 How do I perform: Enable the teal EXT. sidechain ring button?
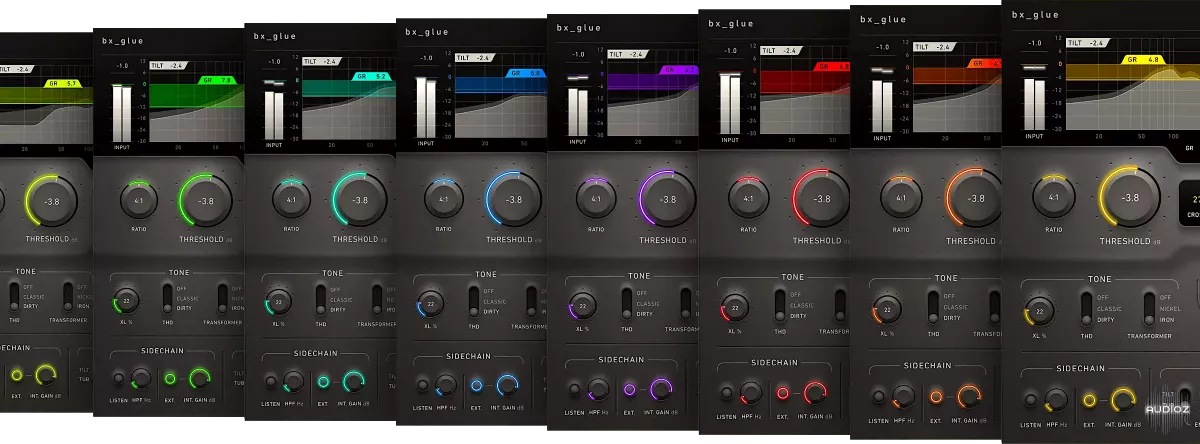coord(323,382)
